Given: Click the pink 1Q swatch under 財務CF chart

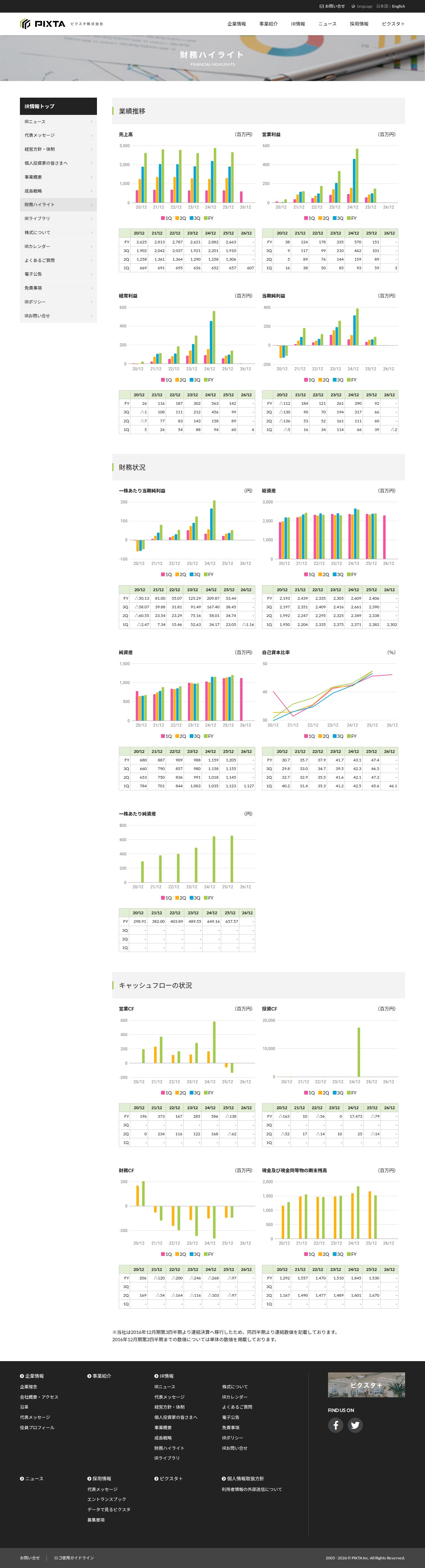Looking at the screenshot, I should (163, 1254).
